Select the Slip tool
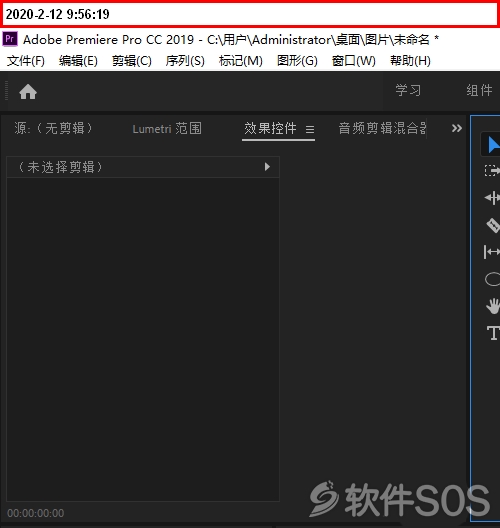Viewport: 500px width, 528px height. (492, 252)
